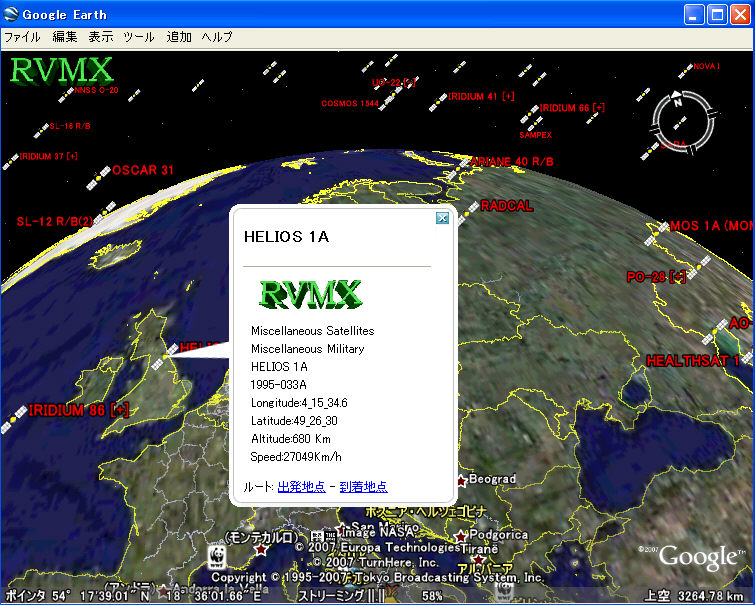Open the 表示 menu

101,37
